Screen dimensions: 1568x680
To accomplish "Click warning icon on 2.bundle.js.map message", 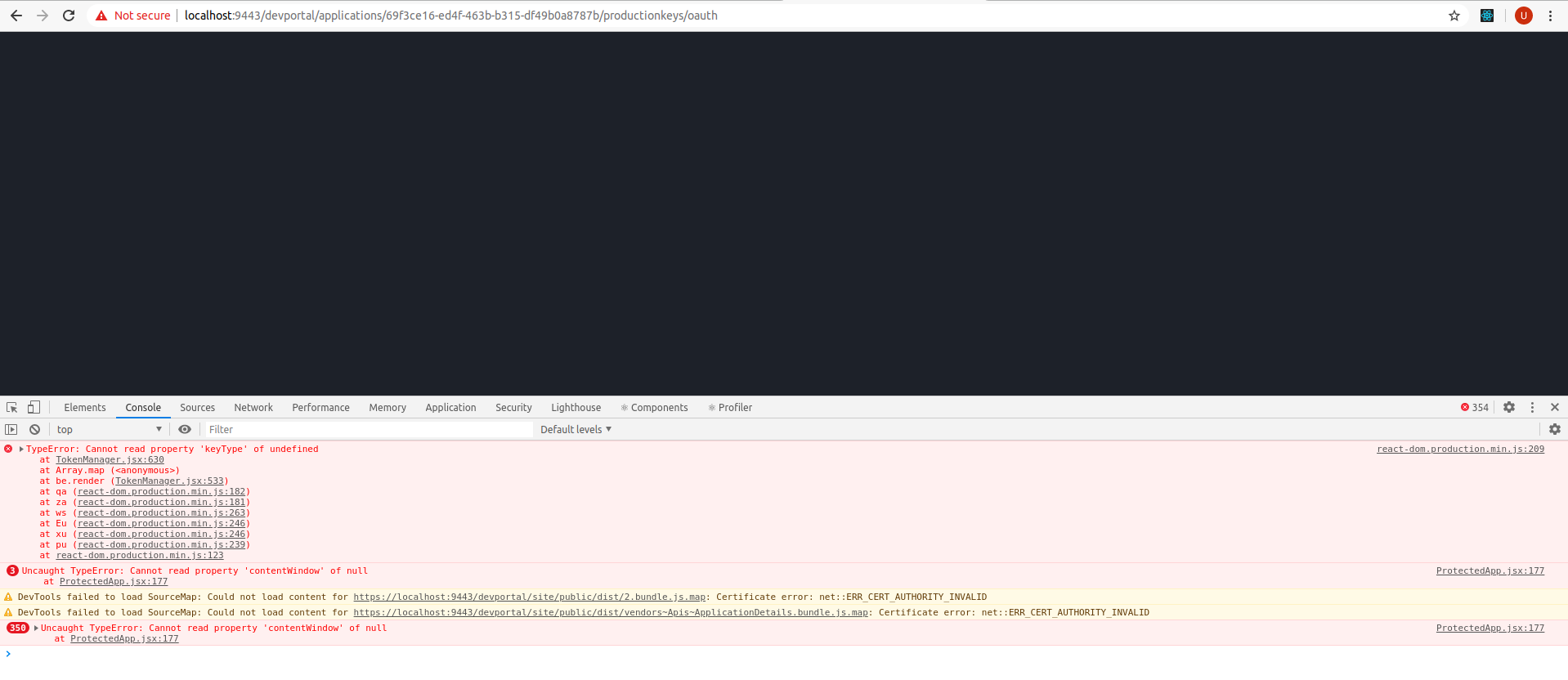I will [8, 597].
